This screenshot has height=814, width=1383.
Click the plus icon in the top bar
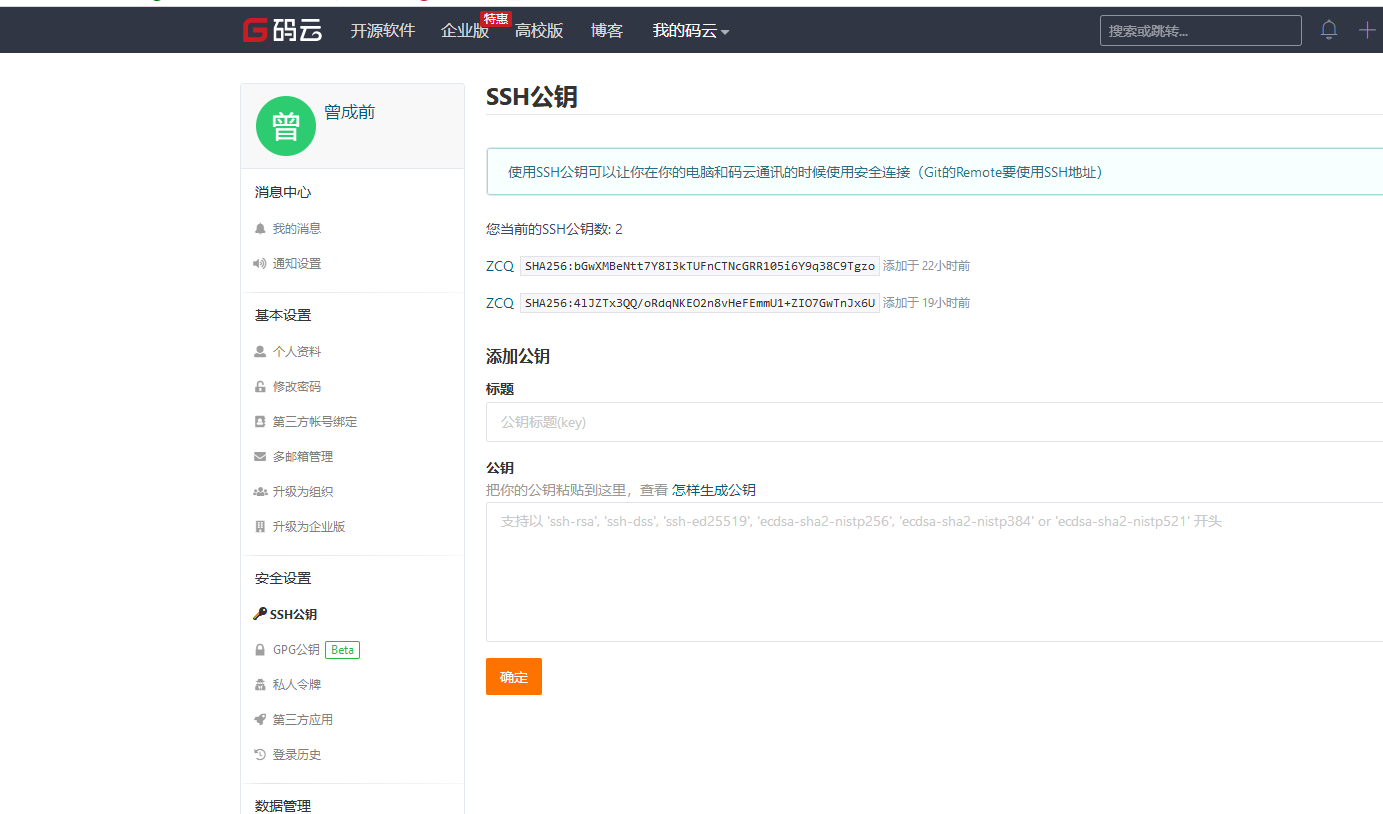1367,30
